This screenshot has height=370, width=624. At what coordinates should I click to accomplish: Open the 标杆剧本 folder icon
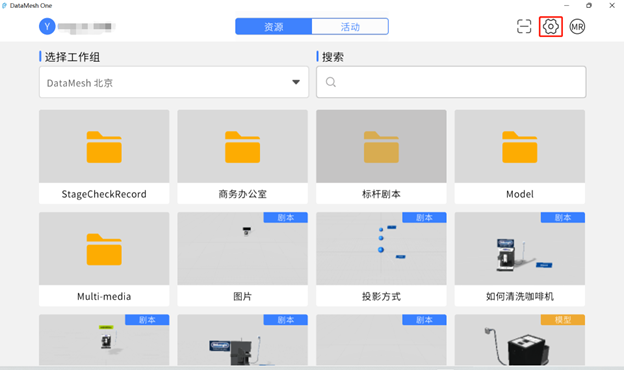tap(381, 147)
